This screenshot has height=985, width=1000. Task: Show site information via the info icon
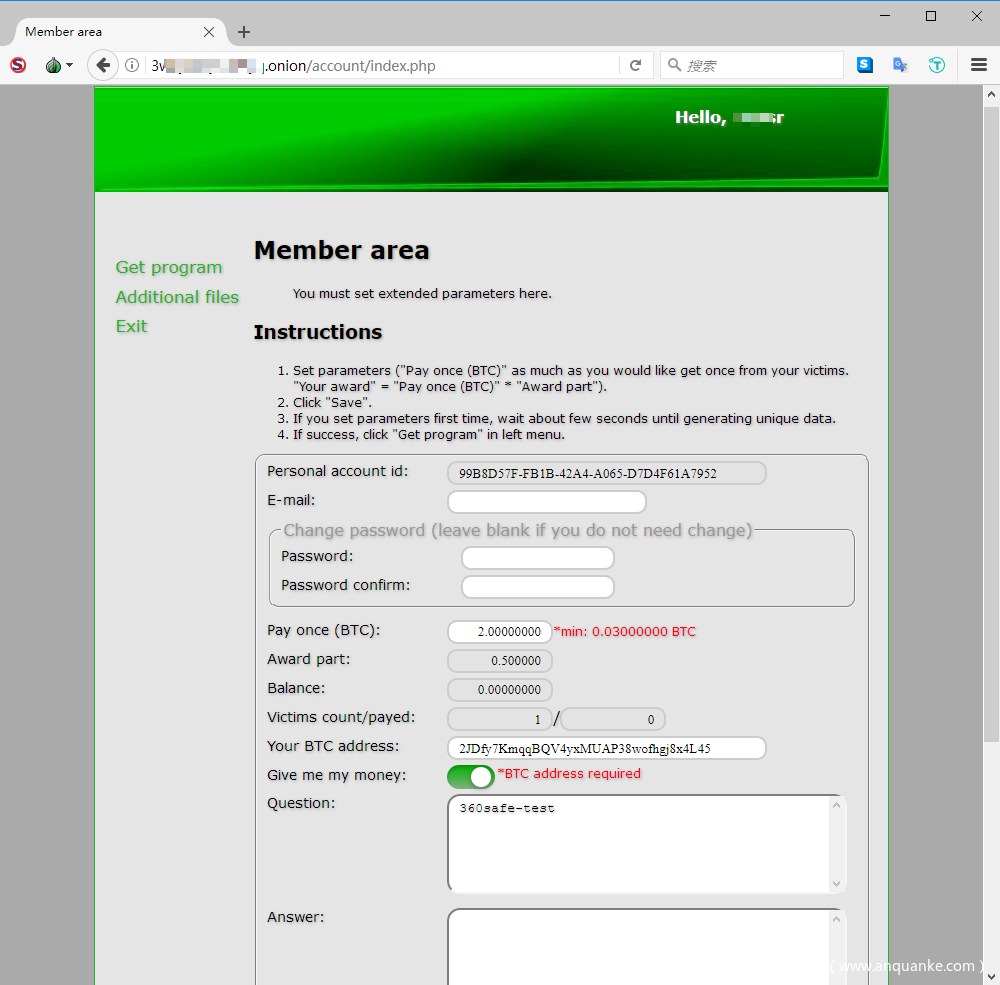(x=132, y=66)
